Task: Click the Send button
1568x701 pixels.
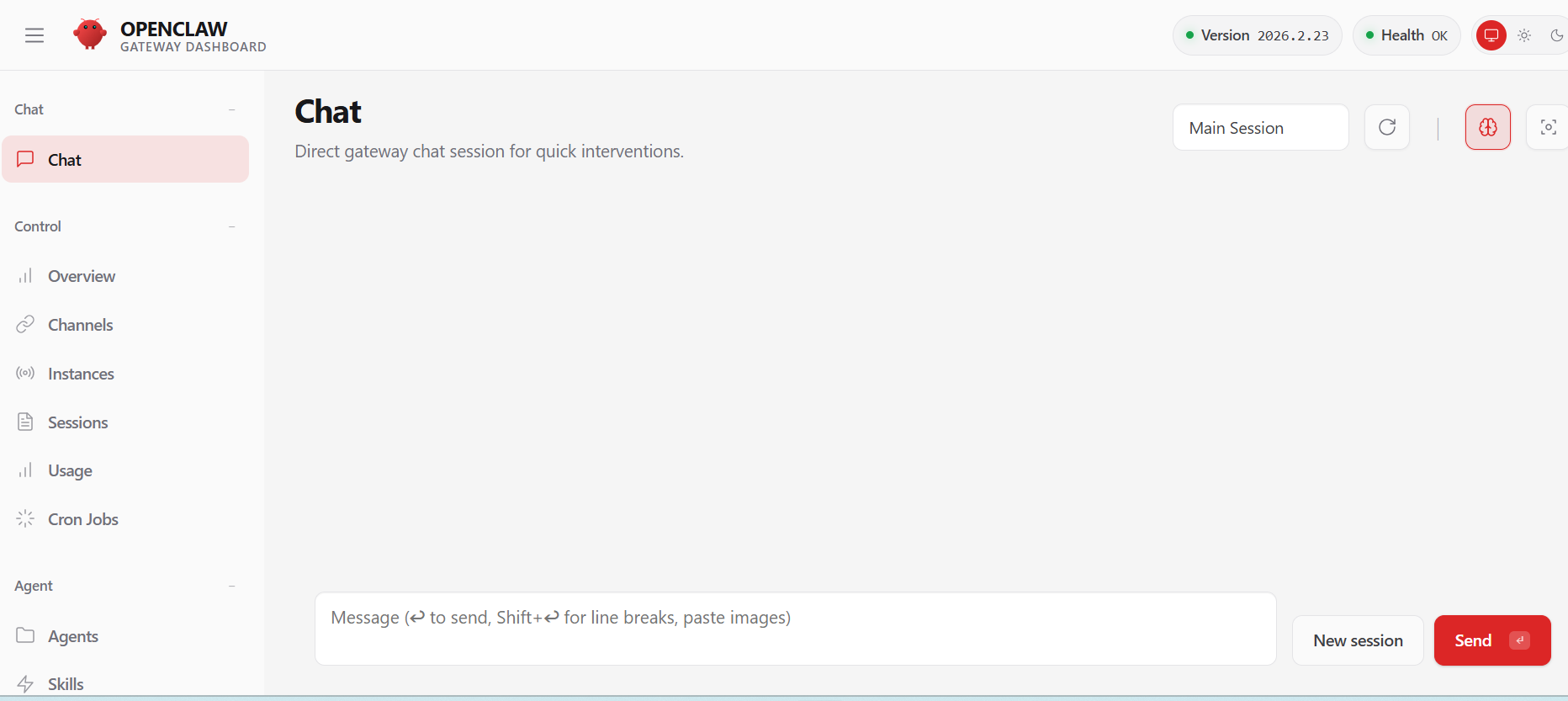Action: pos(1491,640)
